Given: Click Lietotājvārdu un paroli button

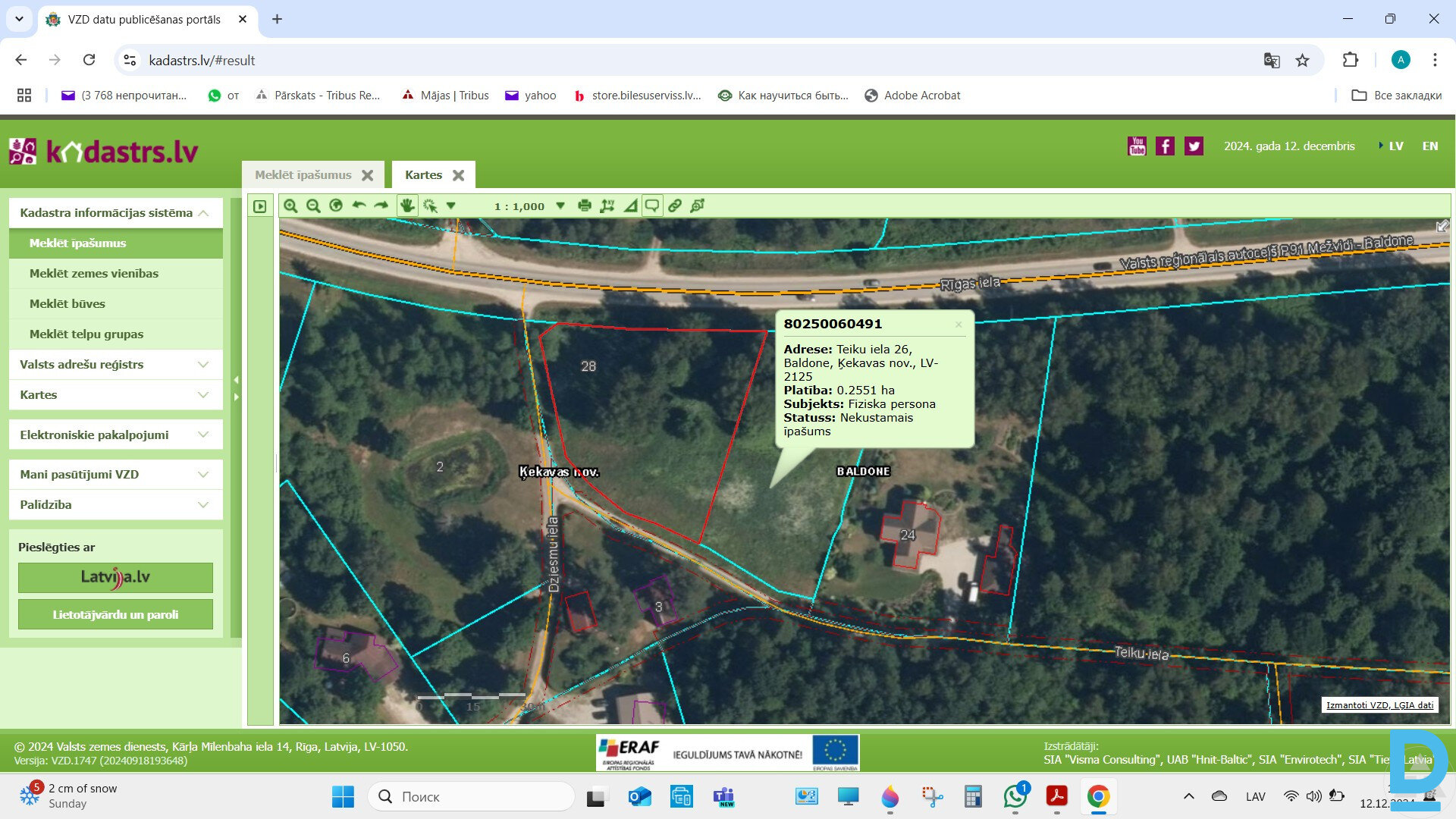Looking at the screenshot, I should tap(115, 614).
